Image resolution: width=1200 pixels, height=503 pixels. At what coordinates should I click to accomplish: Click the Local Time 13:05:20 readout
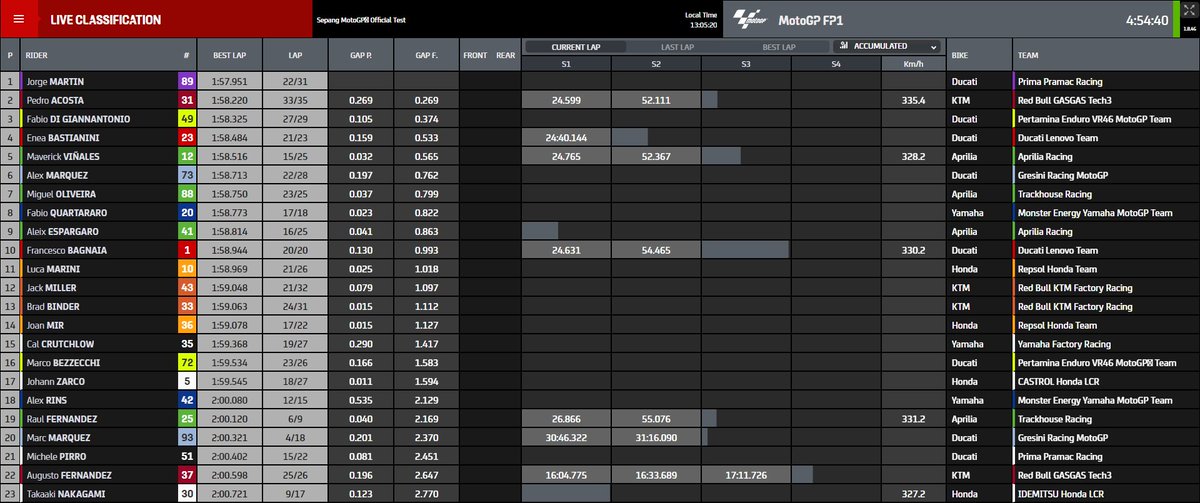[700, 20]
